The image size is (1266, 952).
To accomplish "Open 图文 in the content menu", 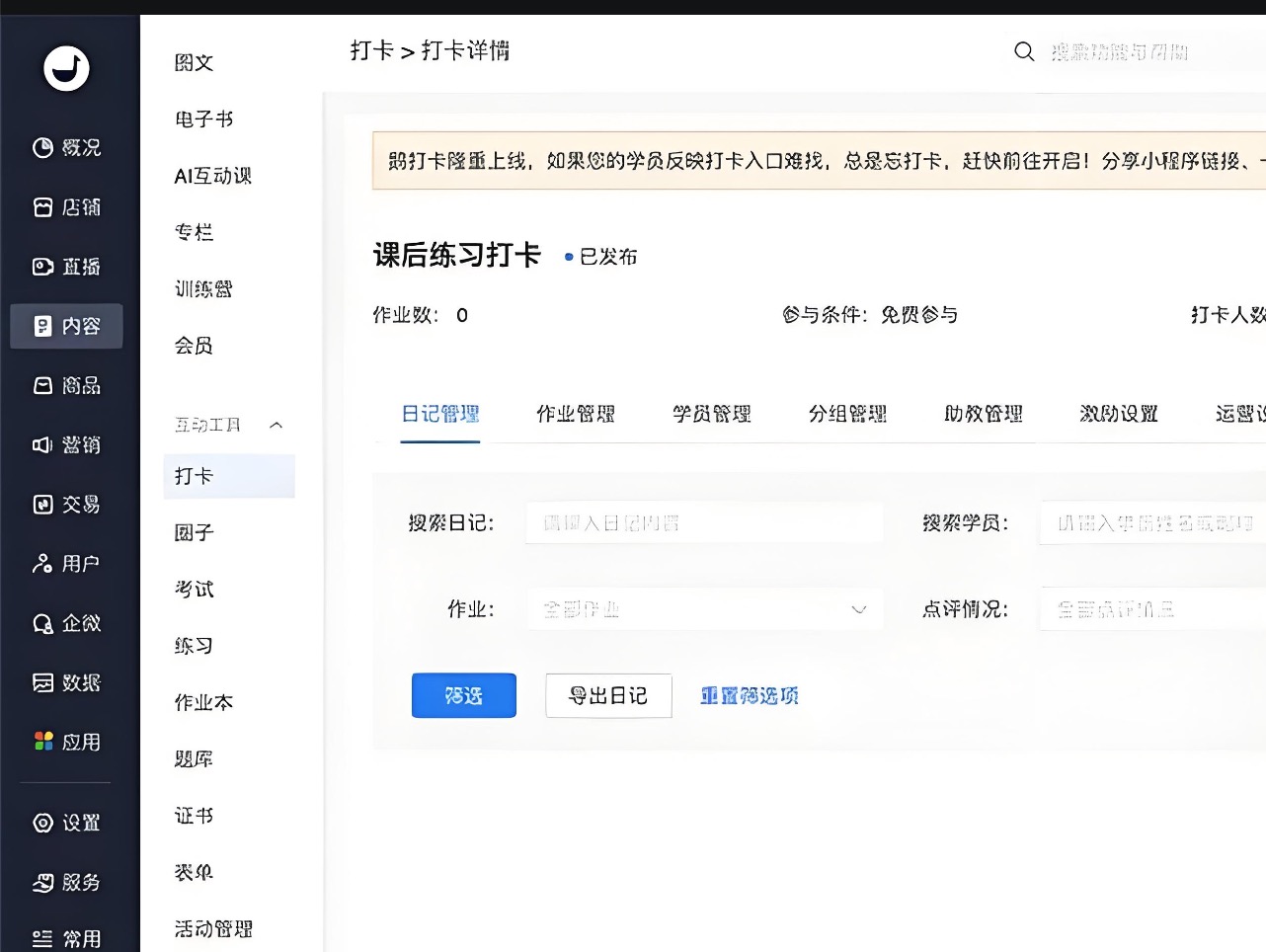I will (x=194, y=62).
